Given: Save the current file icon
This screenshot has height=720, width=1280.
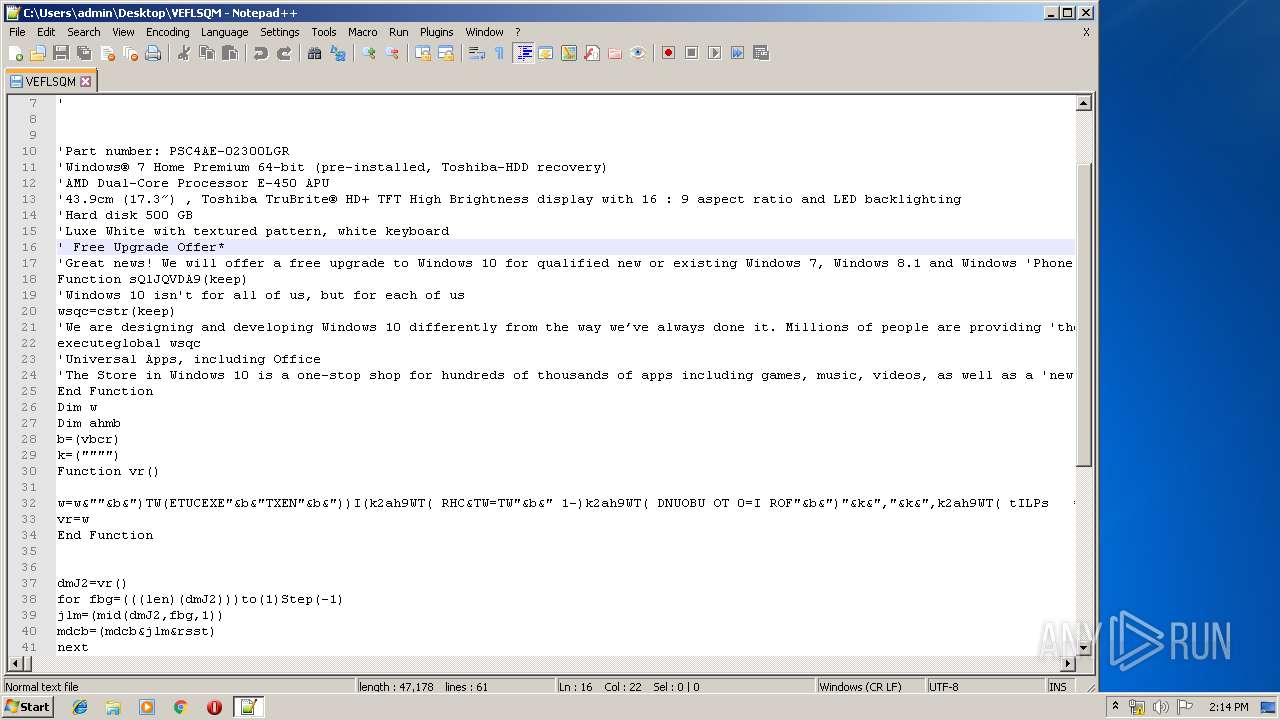Looking at the screenshot, I should [x=61, y=53].
